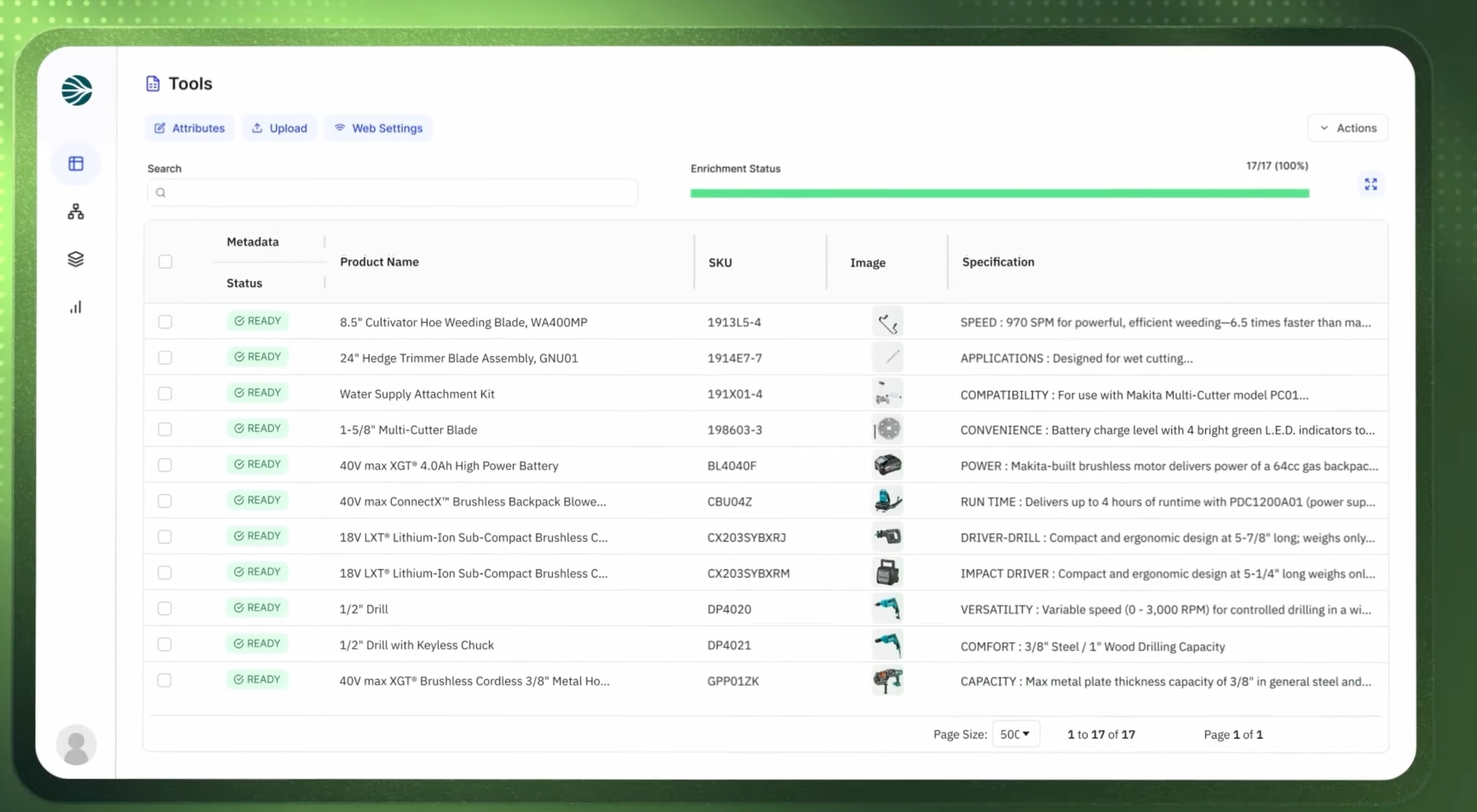Sort by the SKU column header
The height and width of the screenshot is (812, 1477).
tap(720, 263)
